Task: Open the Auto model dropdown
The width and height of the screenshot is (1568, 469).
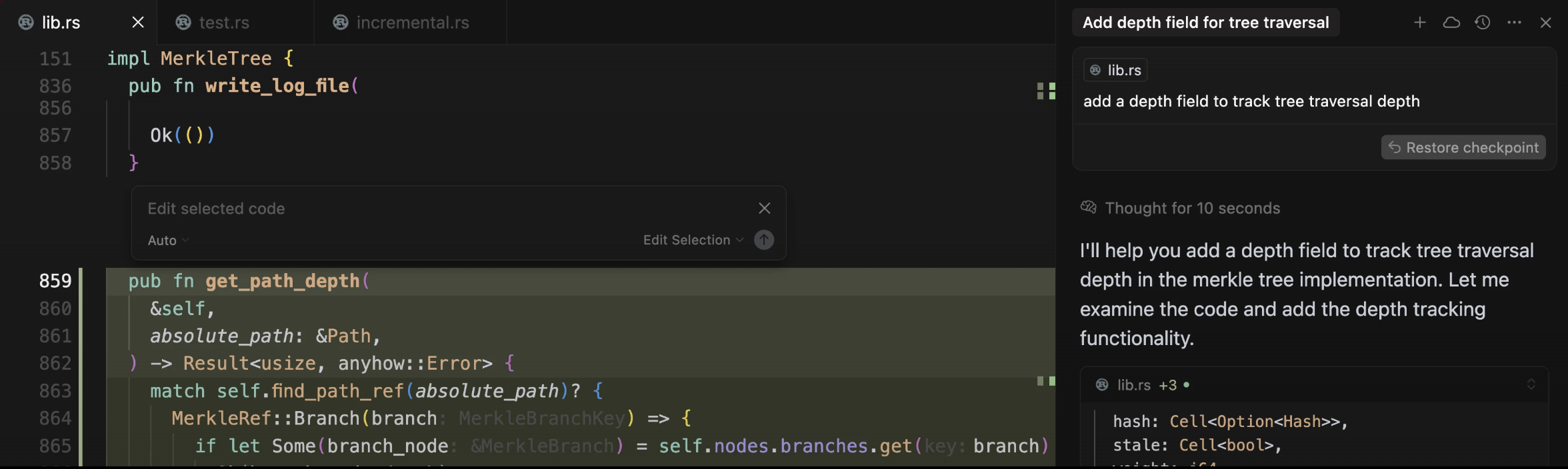Action: (x=168, y=240)
